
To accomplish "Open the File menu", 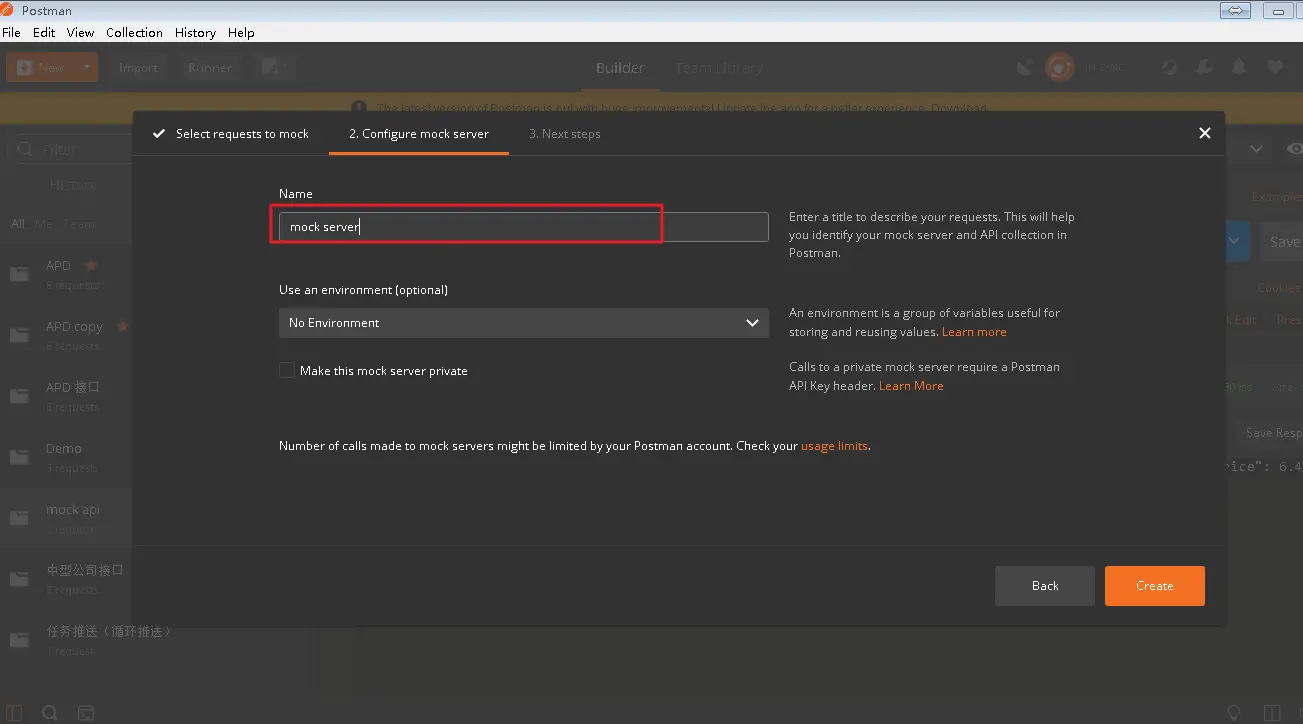I will pos(11,32).
